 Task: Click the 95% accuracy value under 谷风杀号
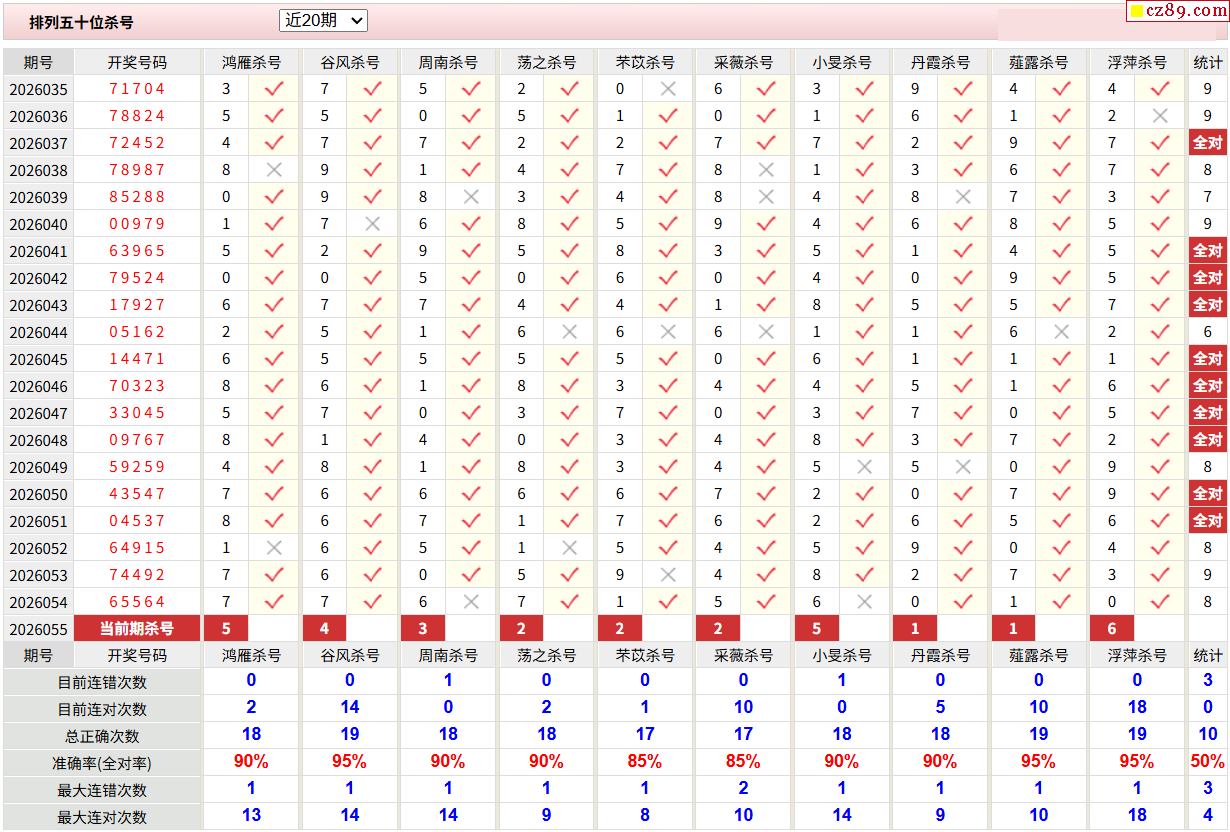(349, 762)
